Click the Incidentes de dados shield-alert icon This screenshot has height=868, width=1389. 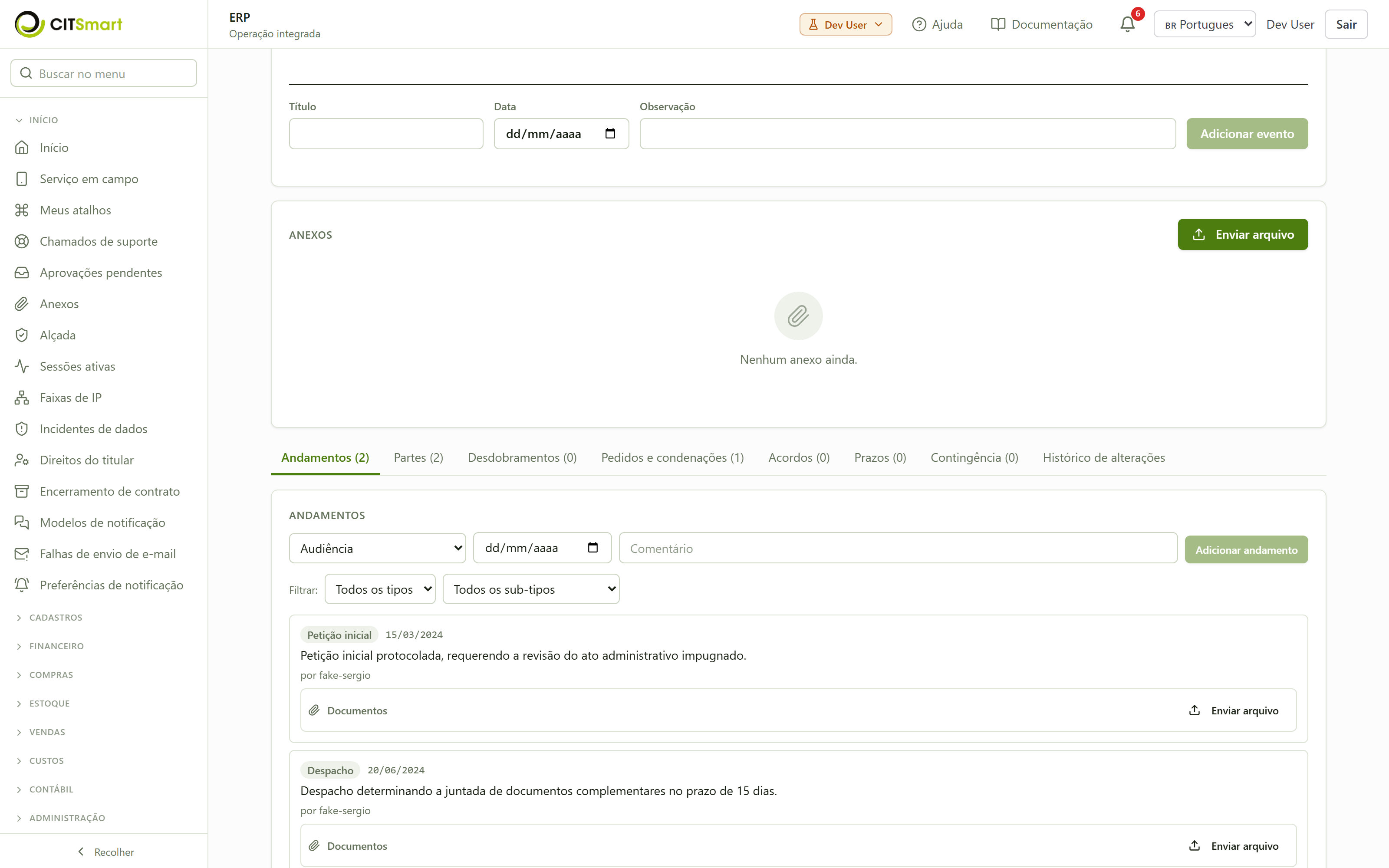[x=22, y=429]
